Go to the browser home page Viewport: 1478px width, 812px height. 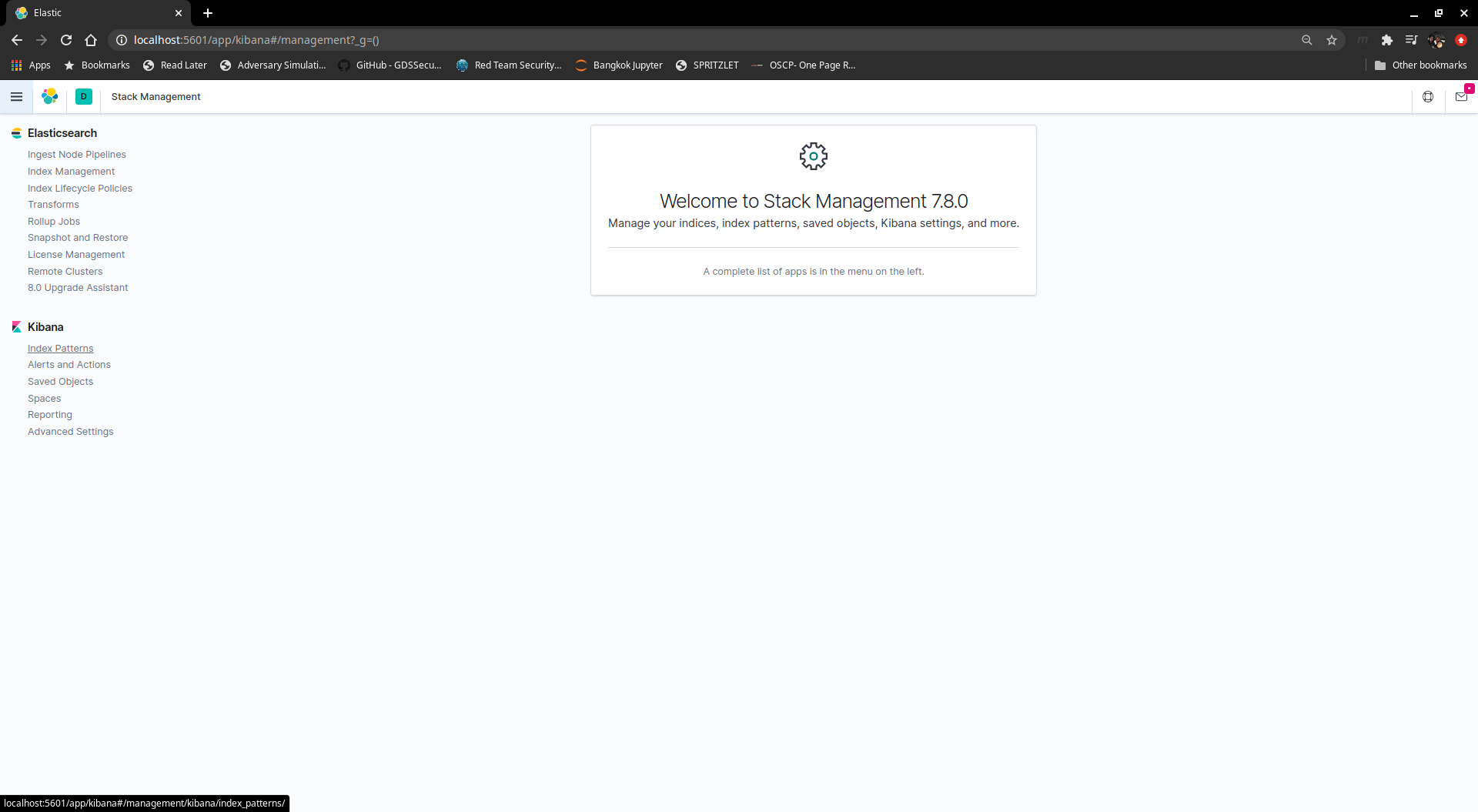91,40
